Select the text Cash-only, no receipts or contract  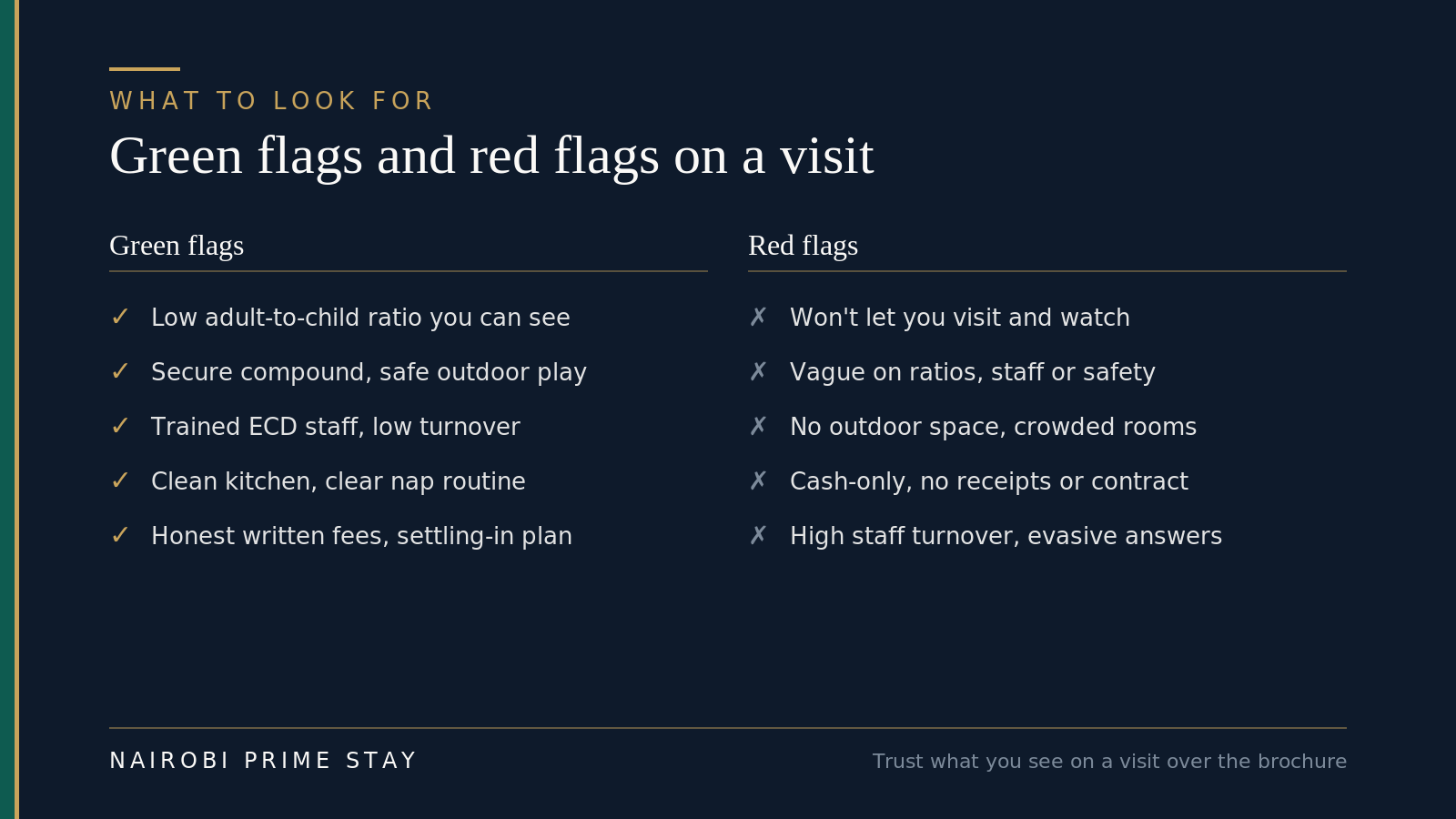click(x=989, y=481)
